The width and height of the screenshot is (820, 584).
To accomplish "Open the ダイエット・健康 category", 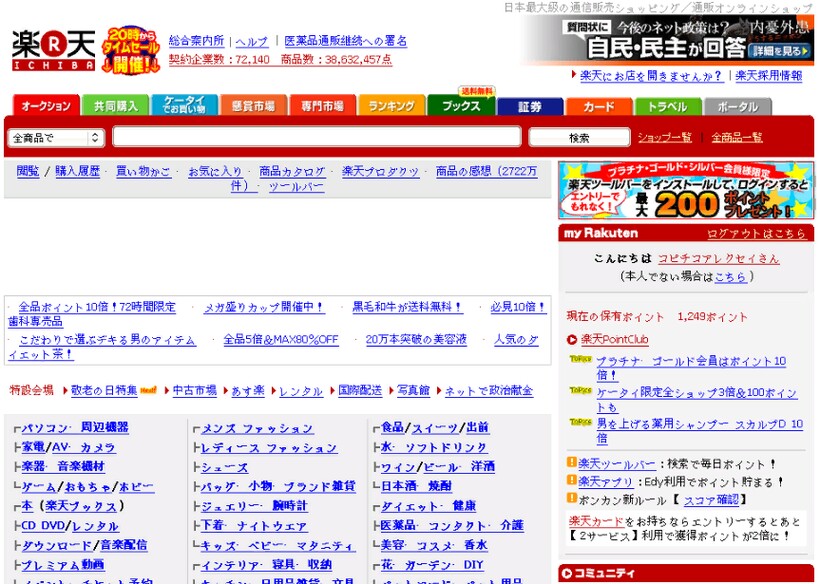I will (428, 506).
